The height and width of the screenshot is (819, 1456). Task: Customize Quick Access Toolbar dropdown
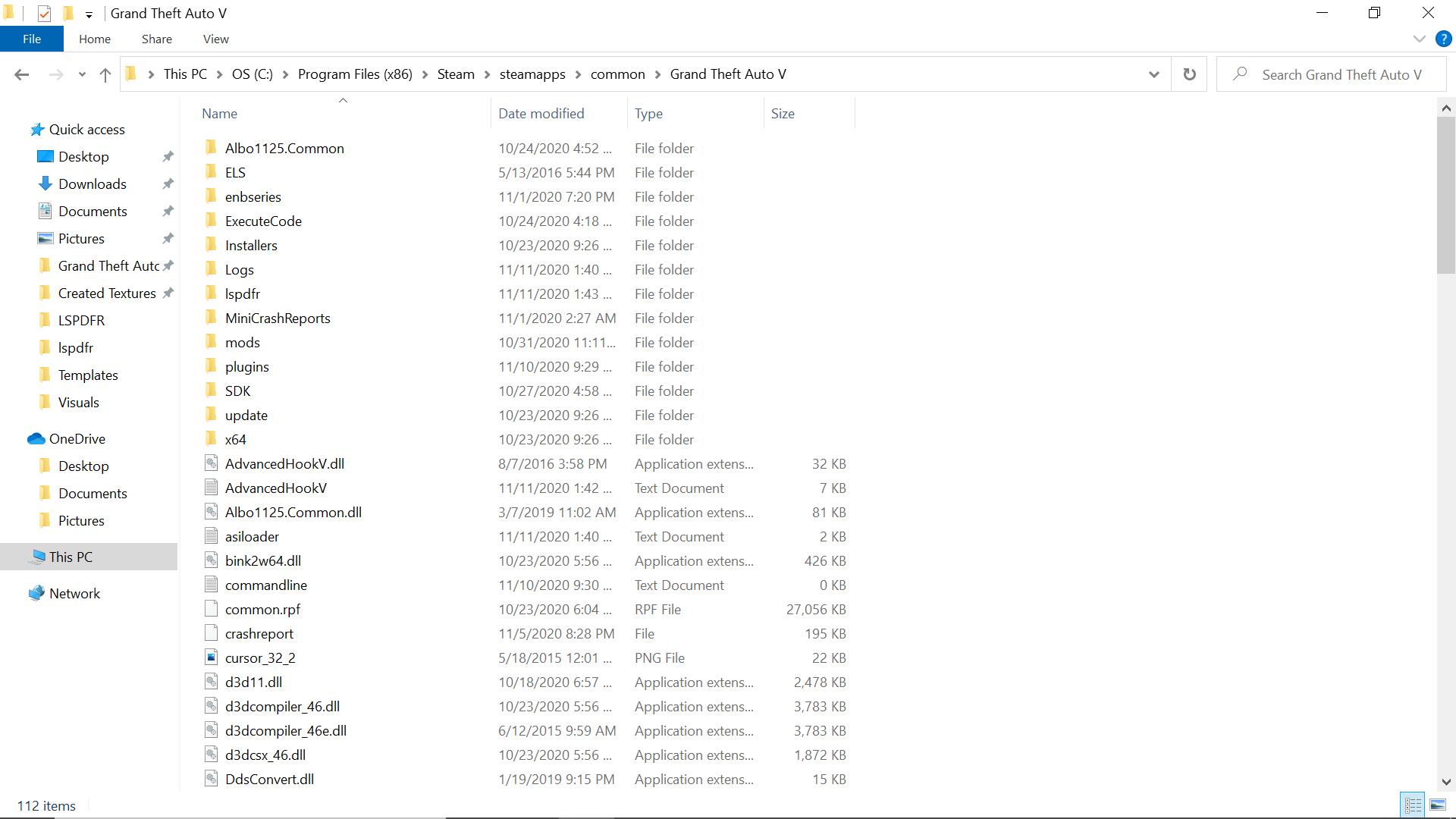[89, 14]
